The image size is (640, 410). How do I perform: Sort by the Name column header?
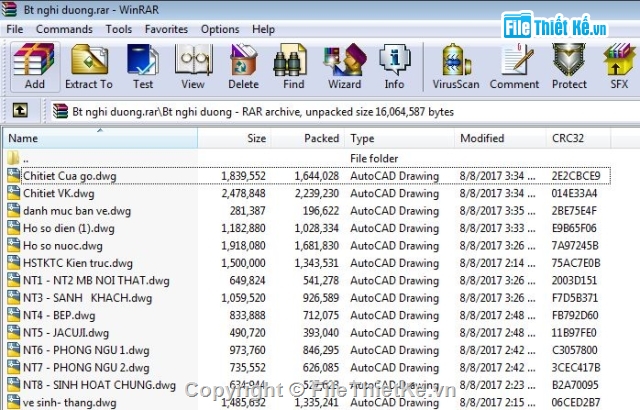pos(100,138)
